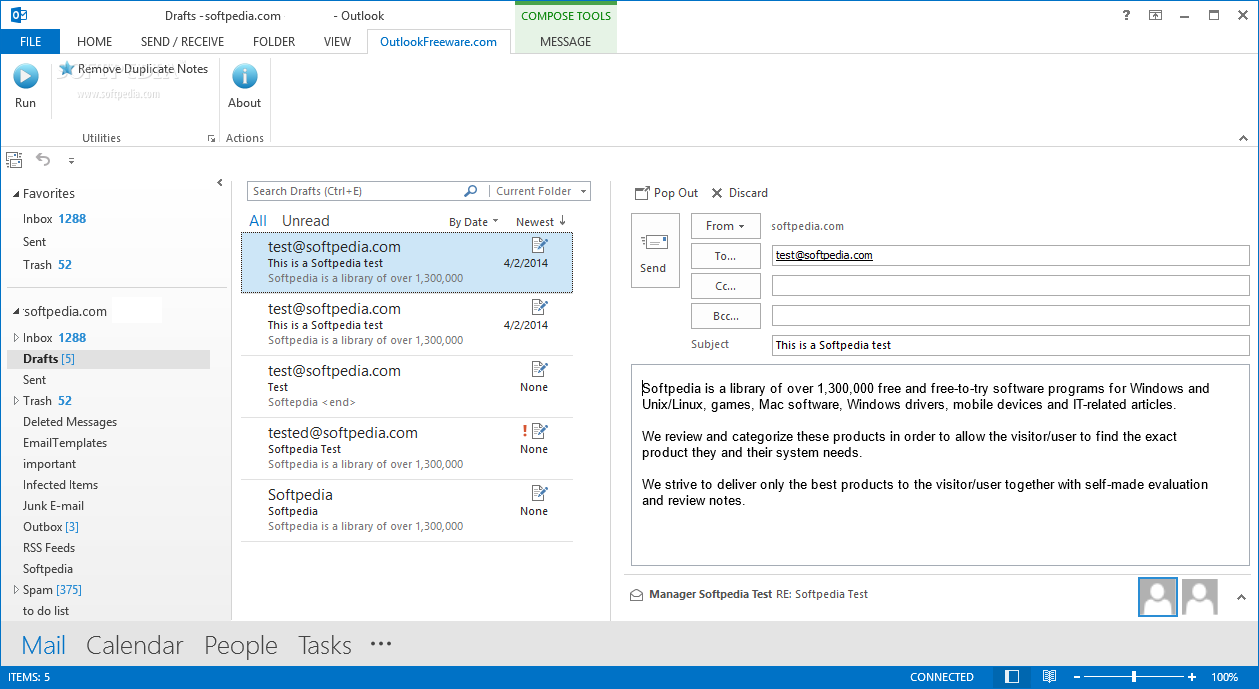Click Ribbon Display Options icon
Image resolution: width=1259 pixels, height=689 pixels.
pyautogui.click(x=1155, y=15)
